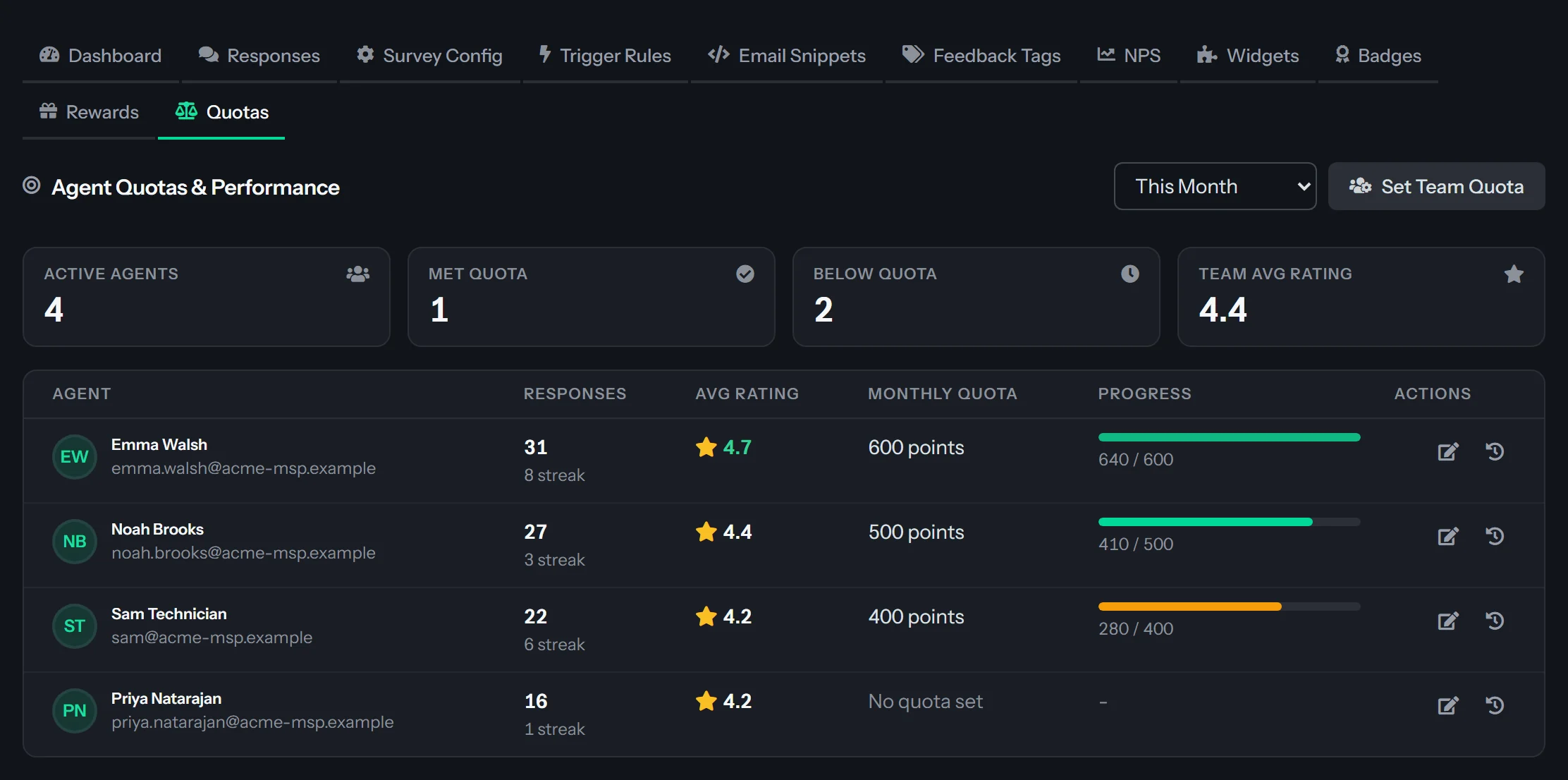The width and height of the screenshot is (1568, 780).
Task: Click the Agent column header
Action: pos(82,394)
